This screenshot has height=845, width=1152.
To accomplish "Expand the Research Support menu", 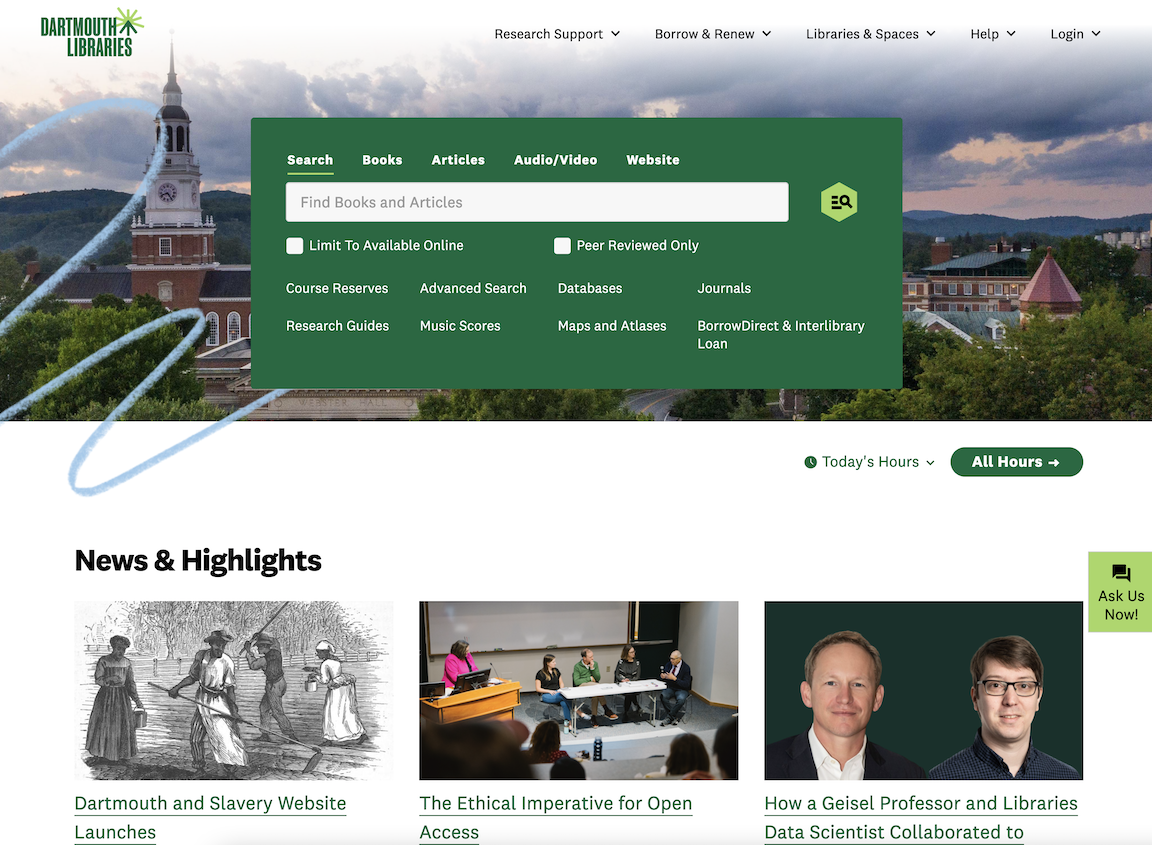I will 557,34.
